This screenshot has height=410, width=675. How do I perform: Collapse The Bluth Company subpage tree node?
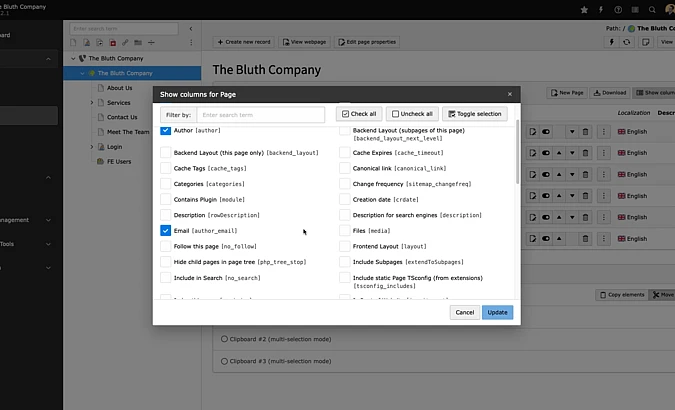click(85, 73)
